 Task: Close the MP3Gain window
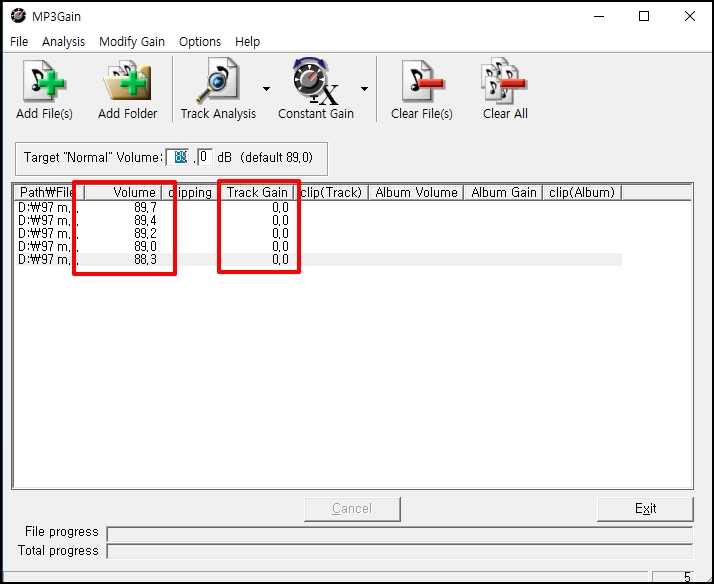(689, 16)
